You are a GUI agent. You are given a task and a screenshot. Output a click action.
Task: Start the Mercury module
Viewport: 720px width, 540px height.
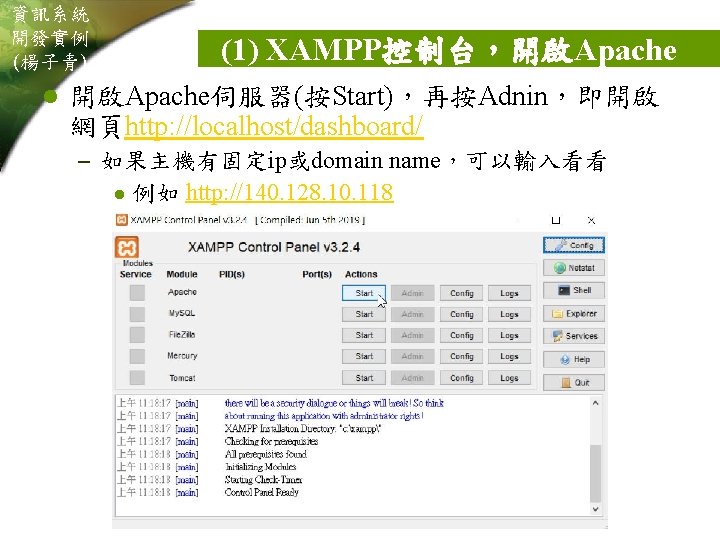click(x=364, y=356)
